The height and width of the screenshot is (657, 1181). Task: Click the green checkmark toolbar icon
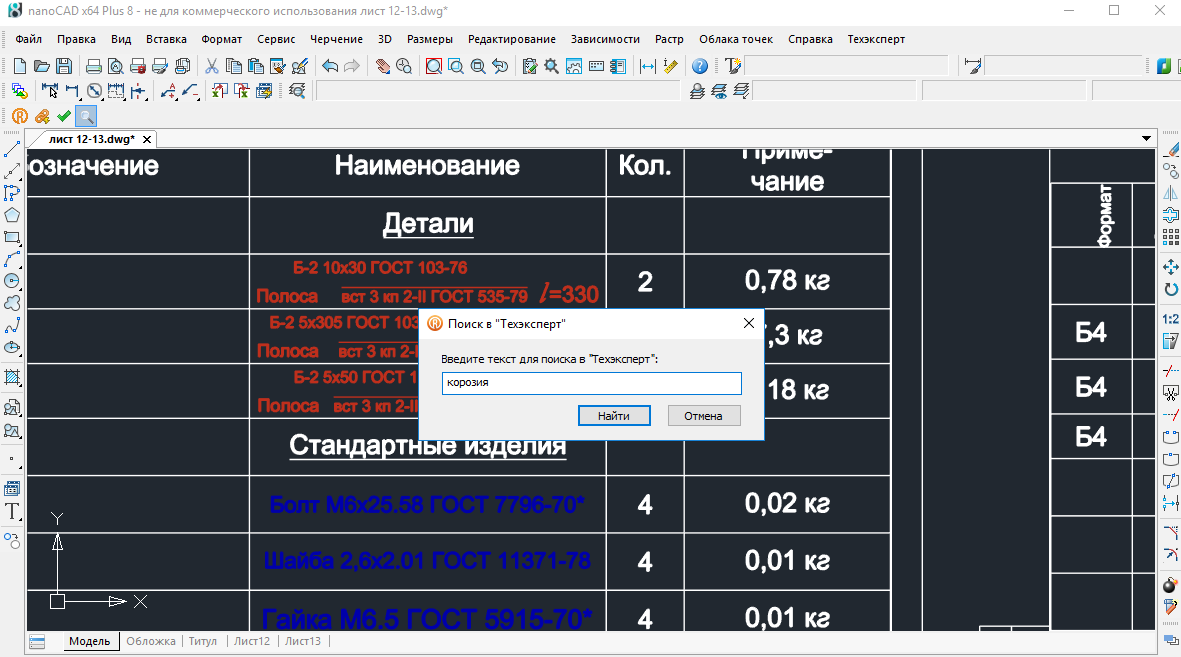[64, 116]
